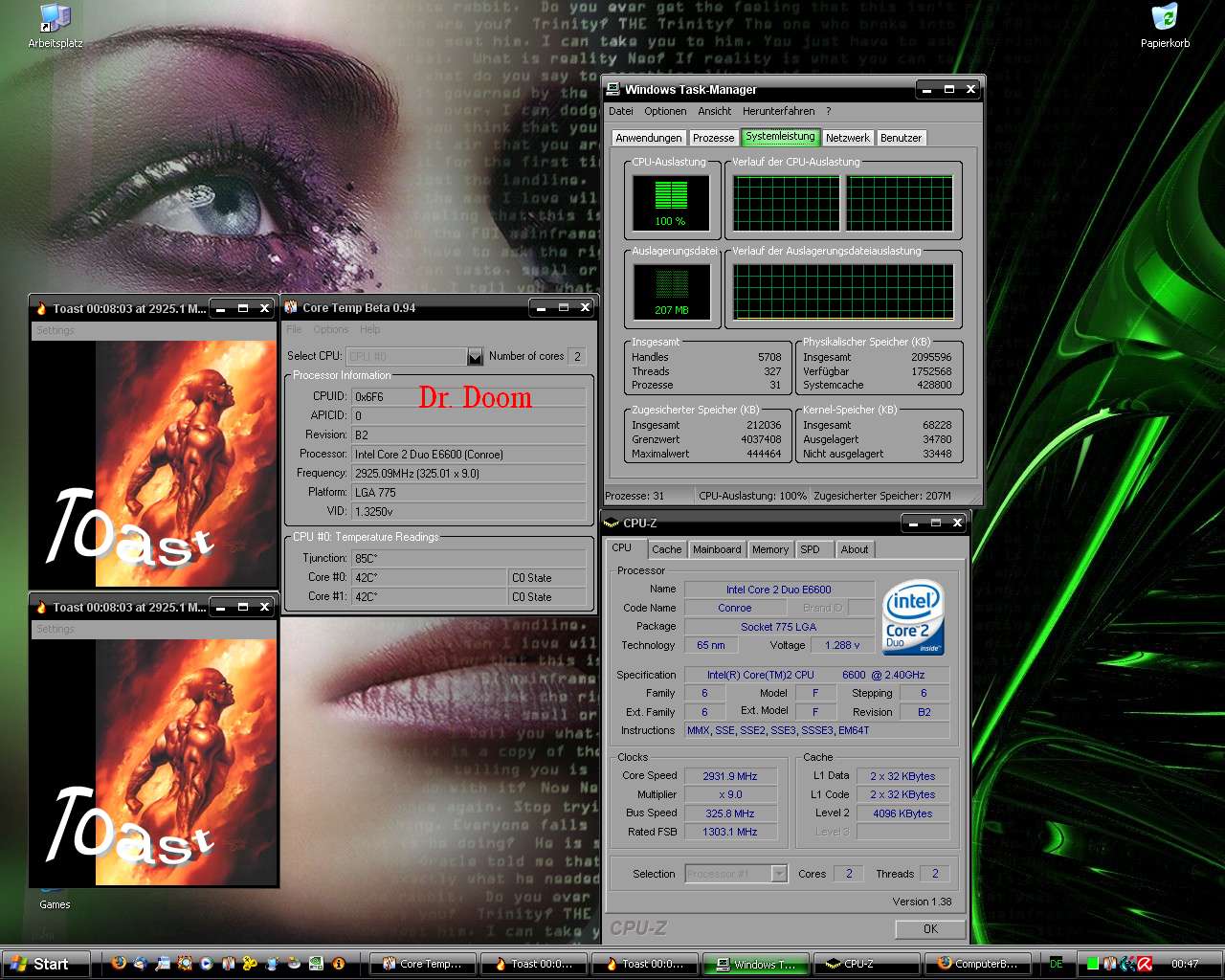This screenshot has width=1225, height=980.
Task: Open the ? help menu in Task-Manager
Action: (829, 111)
